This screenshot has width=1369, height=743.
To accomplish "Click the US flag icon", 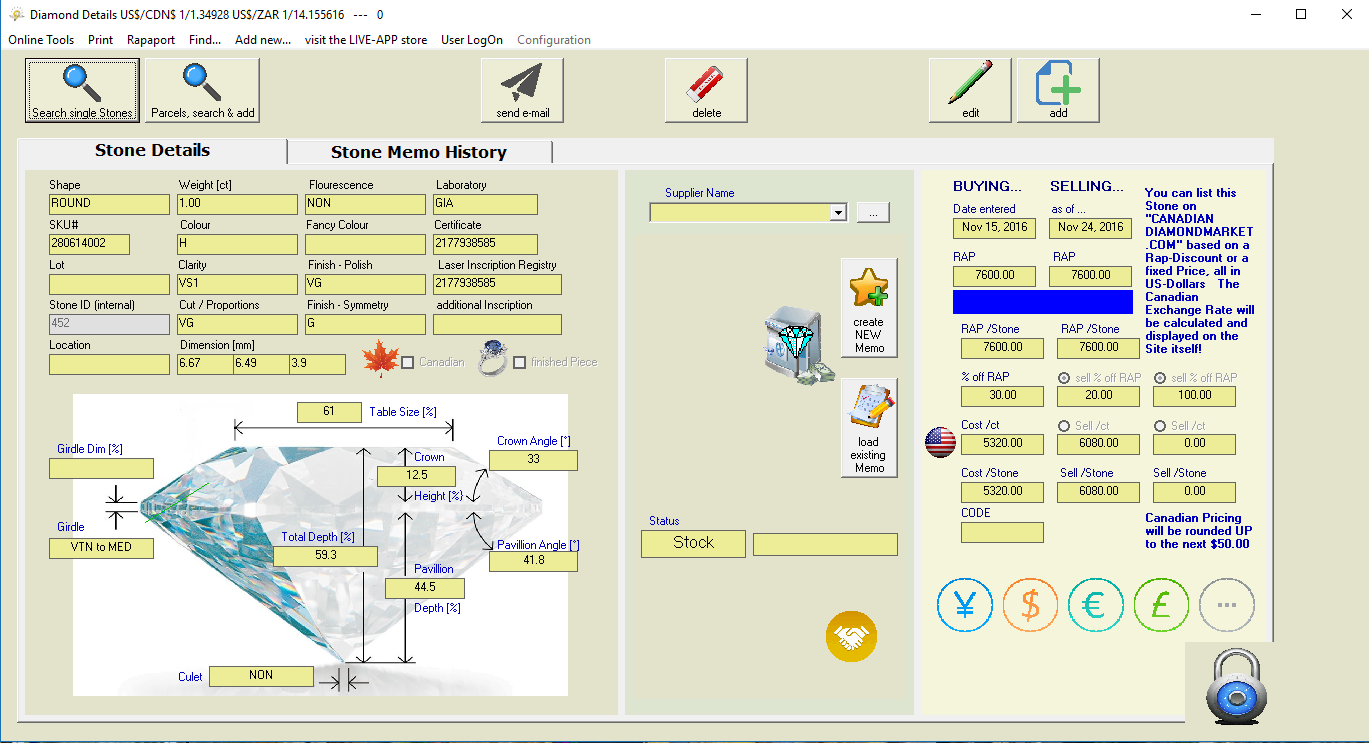I will pyautogui.click(x=940, y=442).
